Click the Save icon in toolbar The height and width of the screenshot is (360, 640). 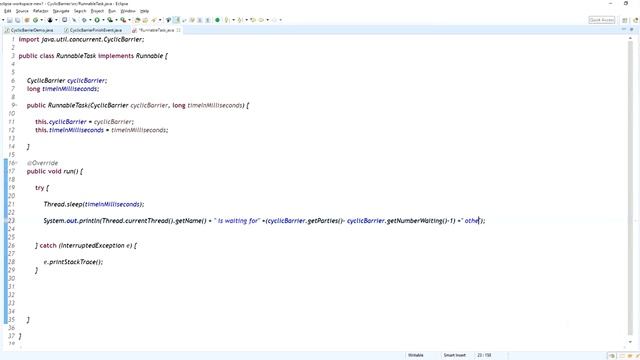tap(9, 20)
